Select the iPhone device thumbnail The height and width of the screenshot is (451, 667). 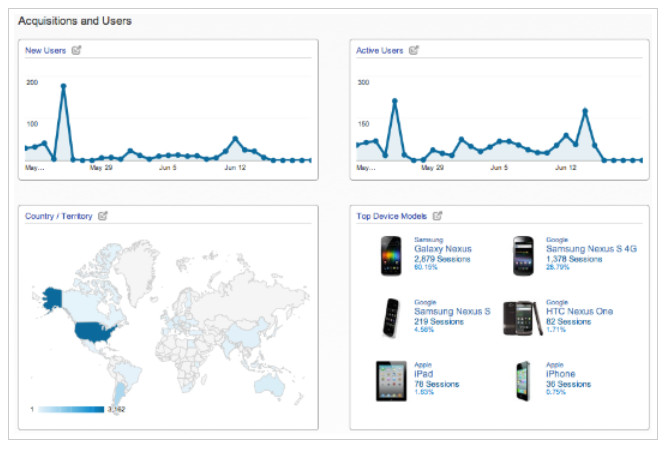coord(522,380)
